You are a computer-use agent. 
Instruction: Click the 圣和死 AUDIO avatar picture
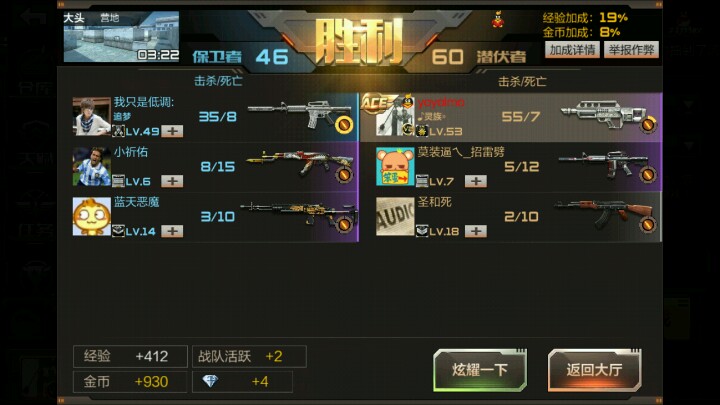(395, 216)
